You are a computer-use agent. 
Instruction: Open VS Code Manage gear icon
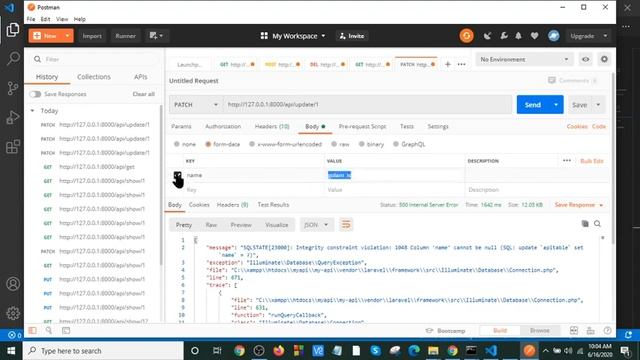[13, 313]
